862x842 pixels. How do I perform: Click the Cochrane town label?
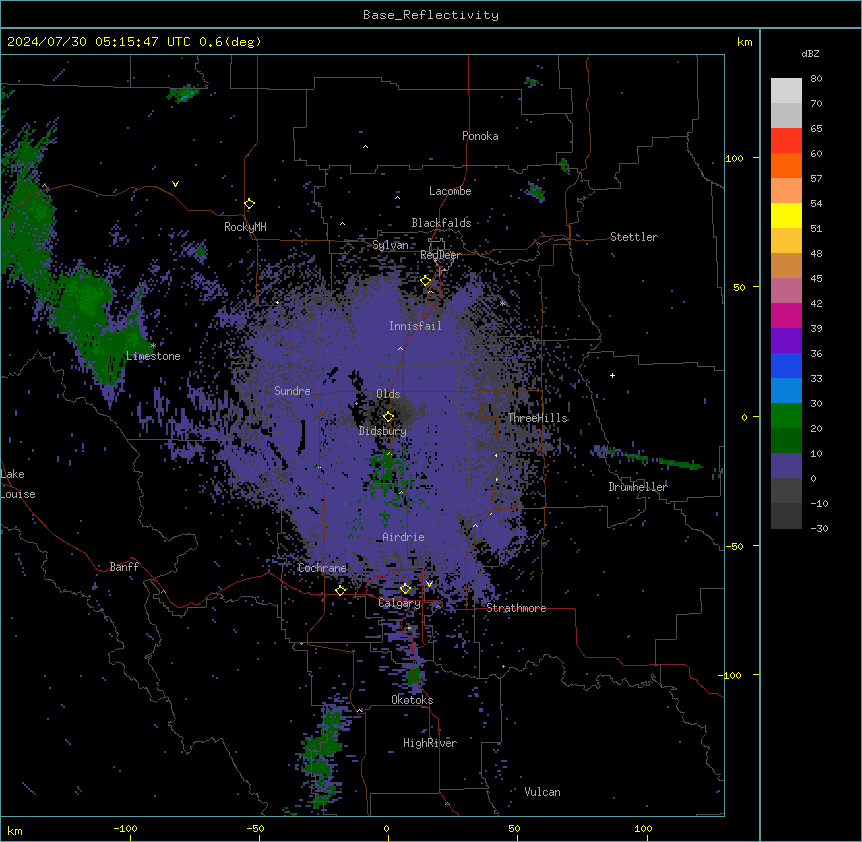coord(322,568)
